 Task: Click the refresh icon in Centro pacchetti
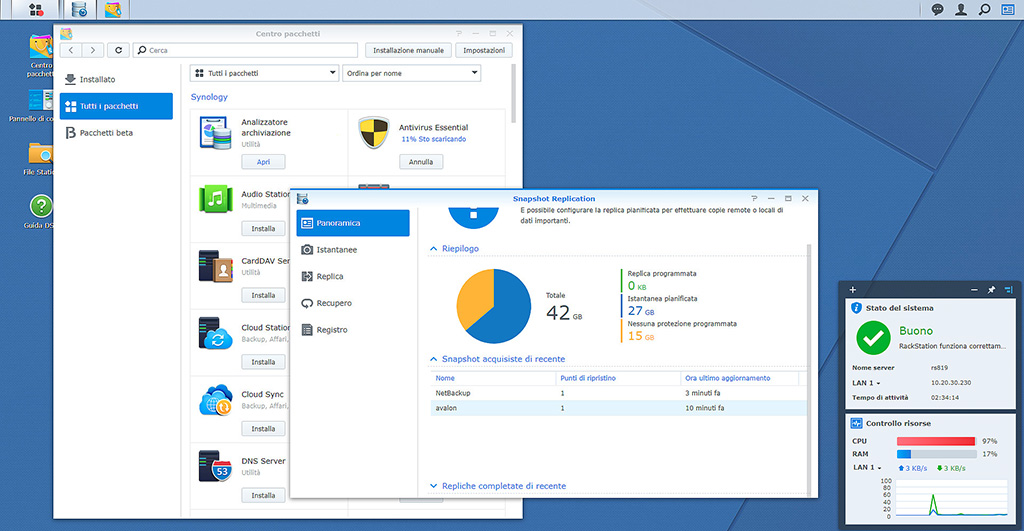(120, 50)
